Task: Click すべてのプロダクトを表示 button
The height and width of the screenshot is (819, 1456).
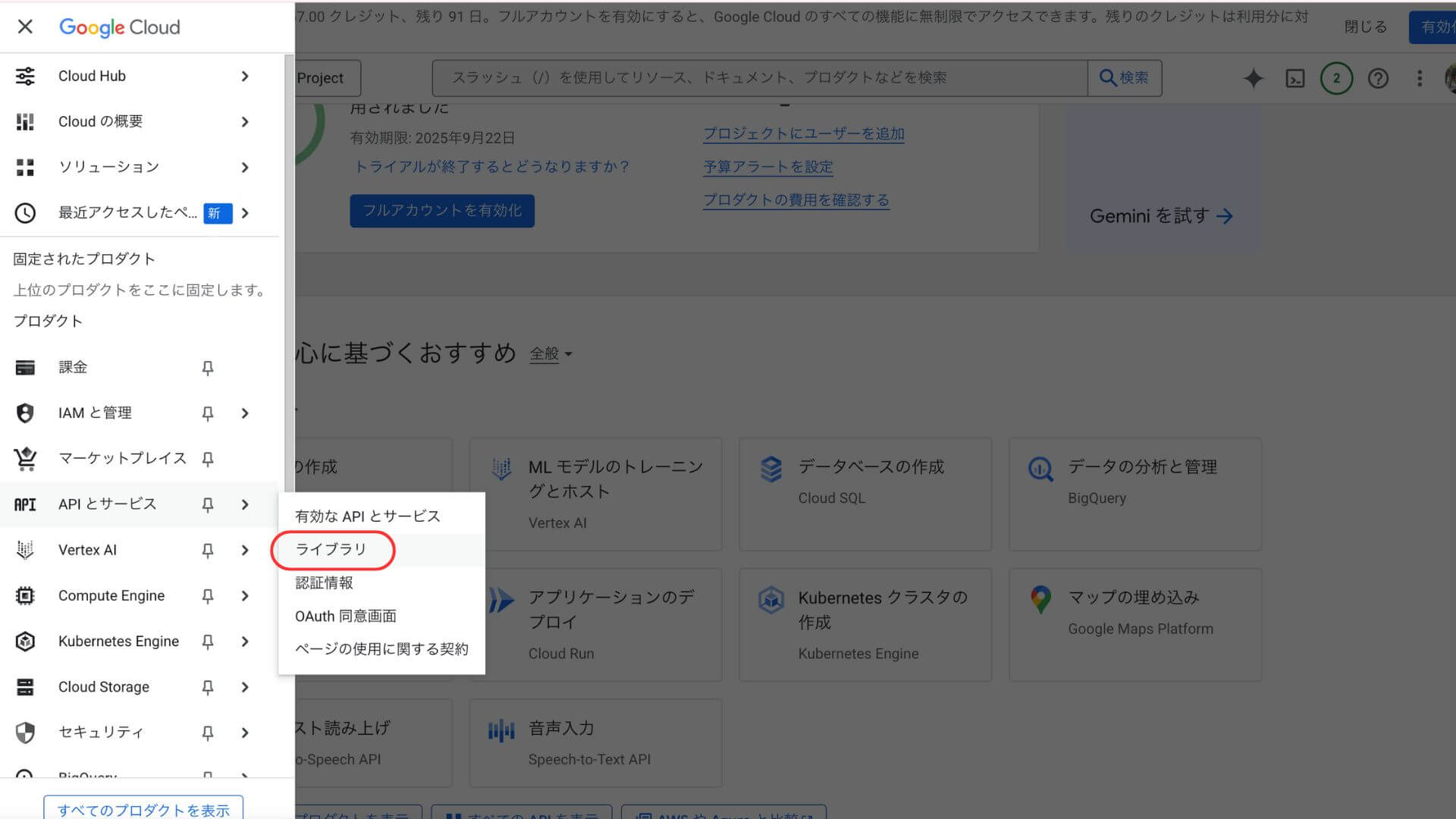Action: coord(143,808)
